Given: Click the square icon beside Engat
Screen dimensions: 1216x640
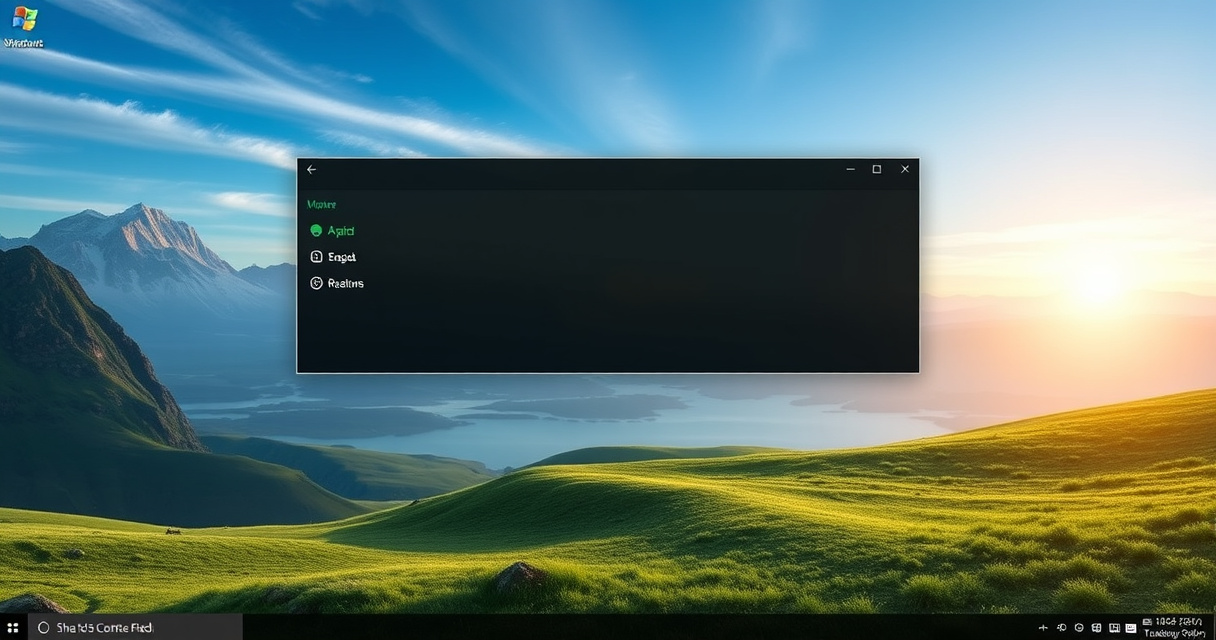Looking at the screenshot, I should 316,257.
